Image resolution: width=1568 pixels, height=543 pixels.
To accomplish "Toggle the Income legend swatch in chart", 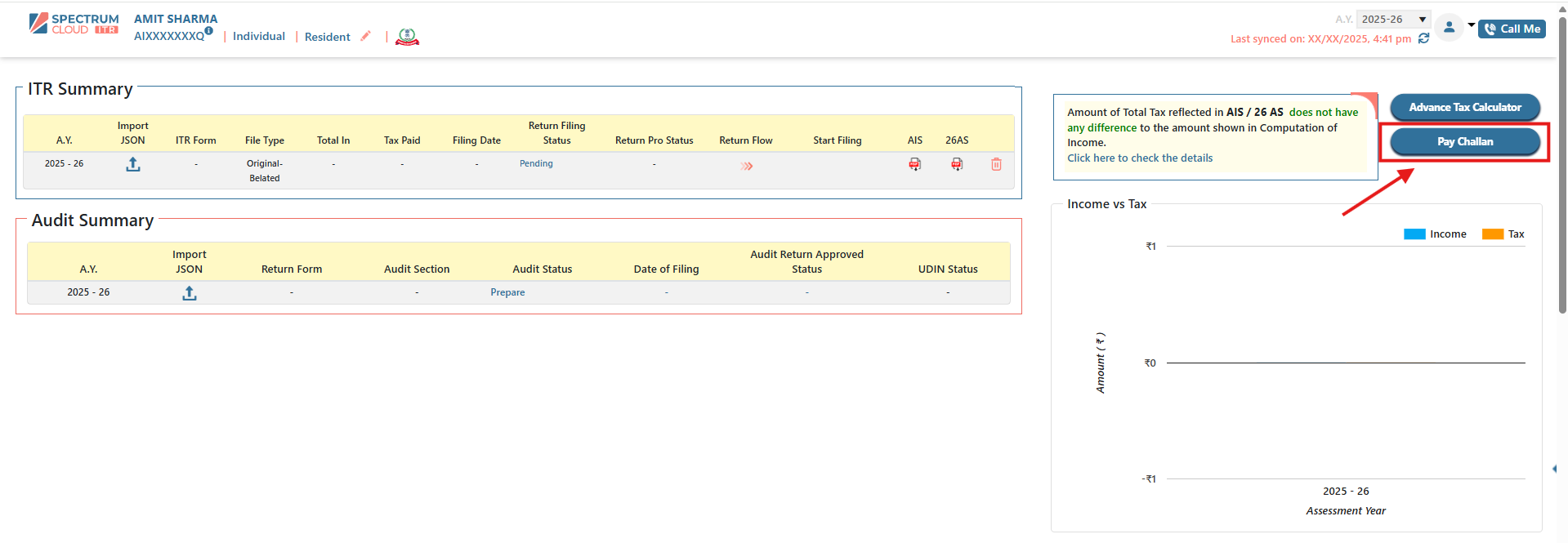I will (1414, 234).
